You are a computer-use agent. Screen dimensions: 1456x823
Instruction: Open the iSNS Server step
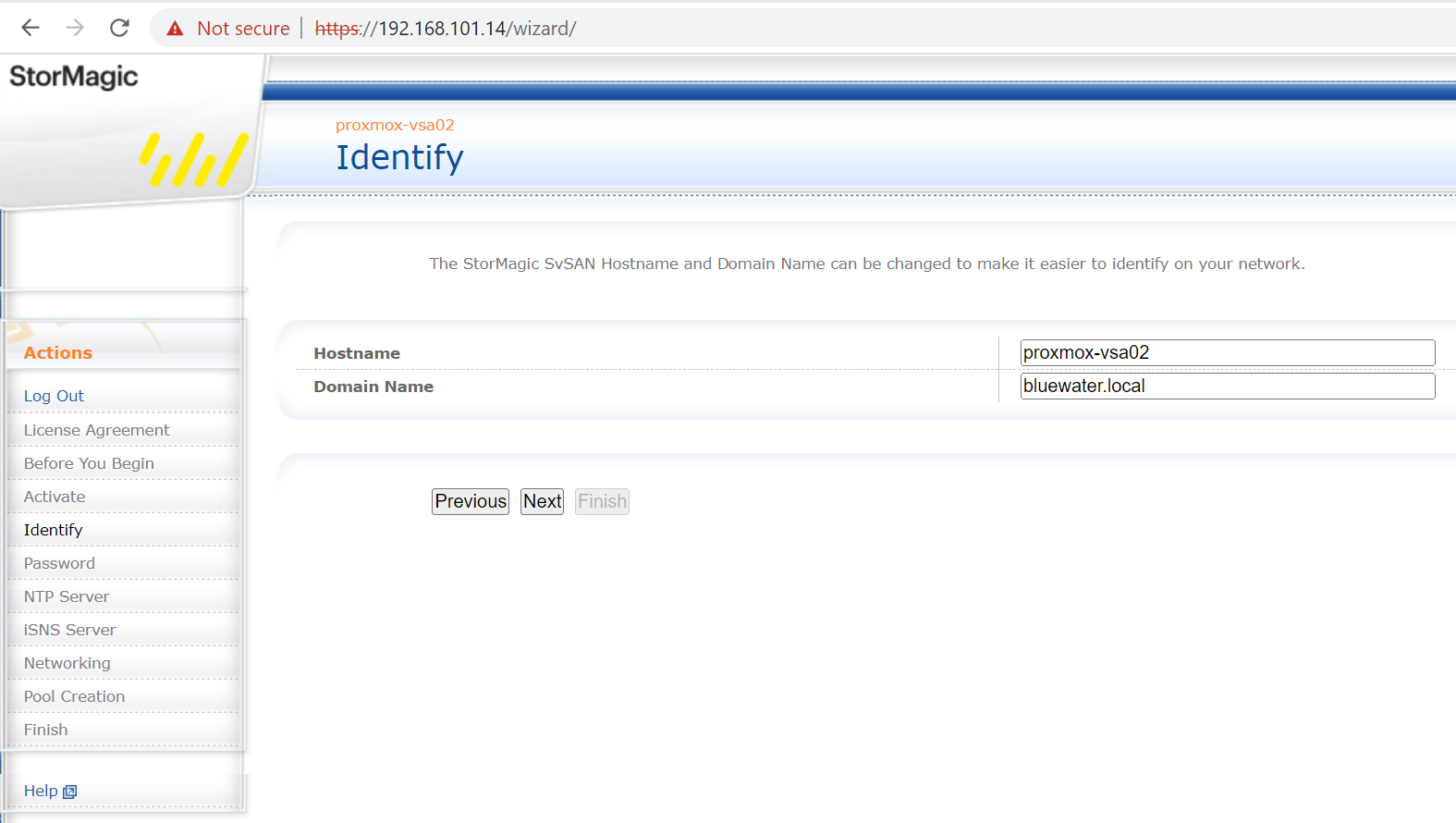pyautogui.click(x=69, y=630)
